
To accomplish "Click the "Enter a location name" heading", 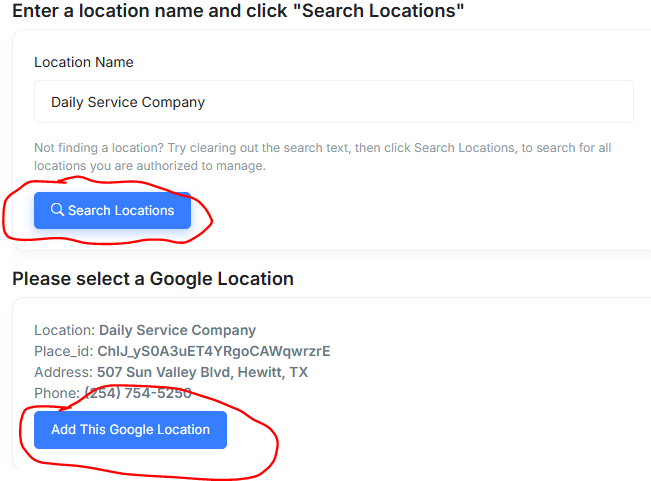I will pos(238,13).
